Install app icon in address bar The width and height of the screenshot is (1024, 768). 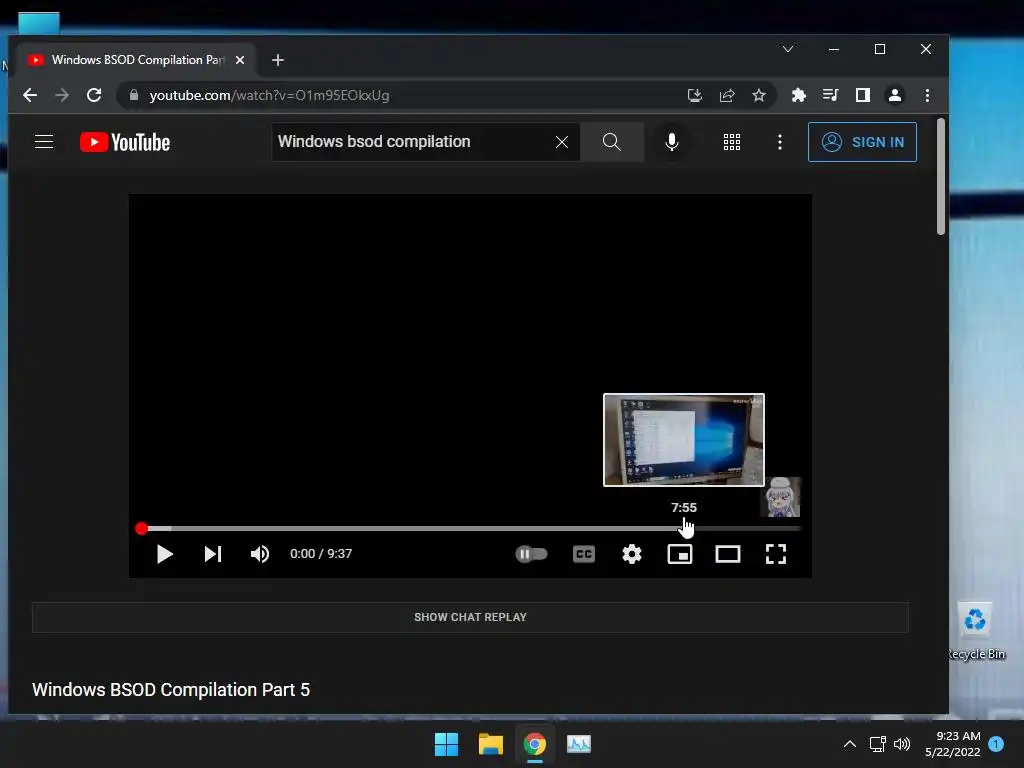pos(695,95)
